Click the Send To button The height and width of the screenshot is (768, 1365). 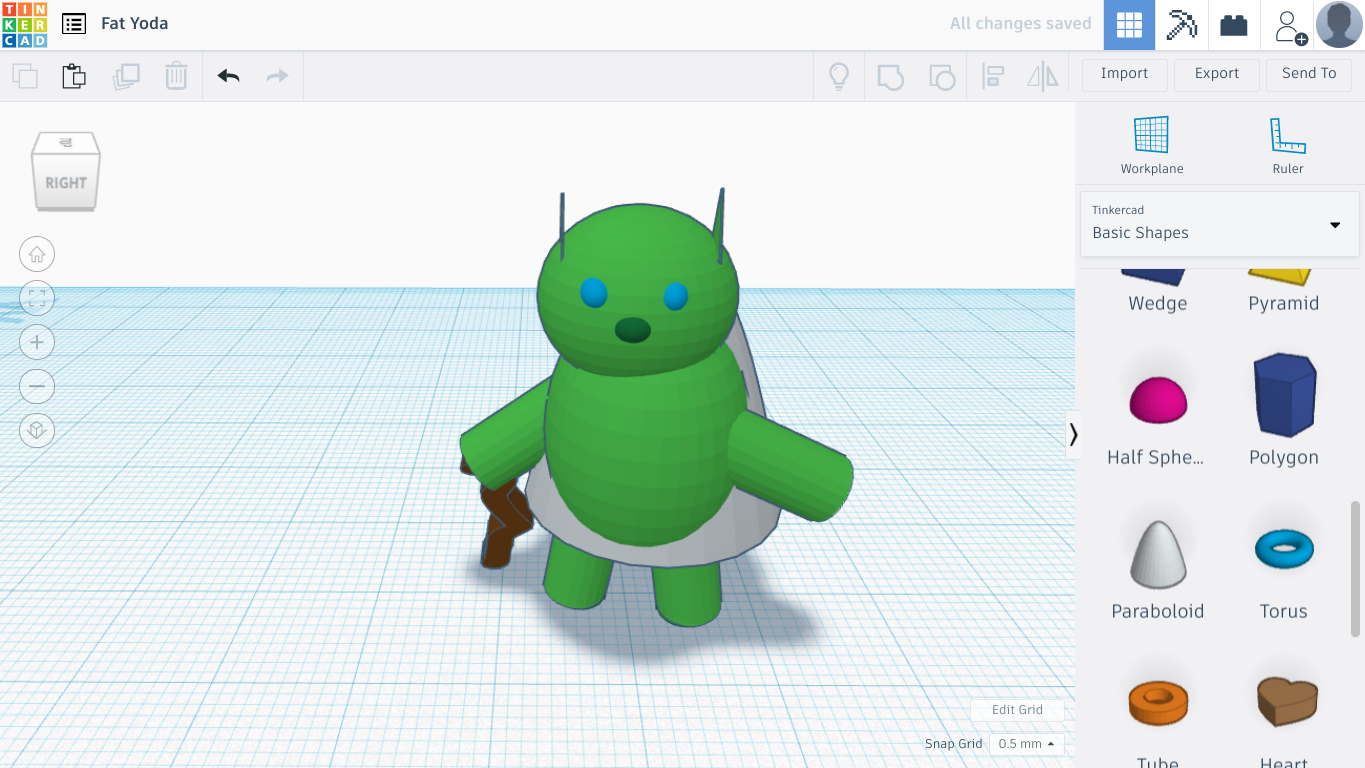pos(1309,74)
